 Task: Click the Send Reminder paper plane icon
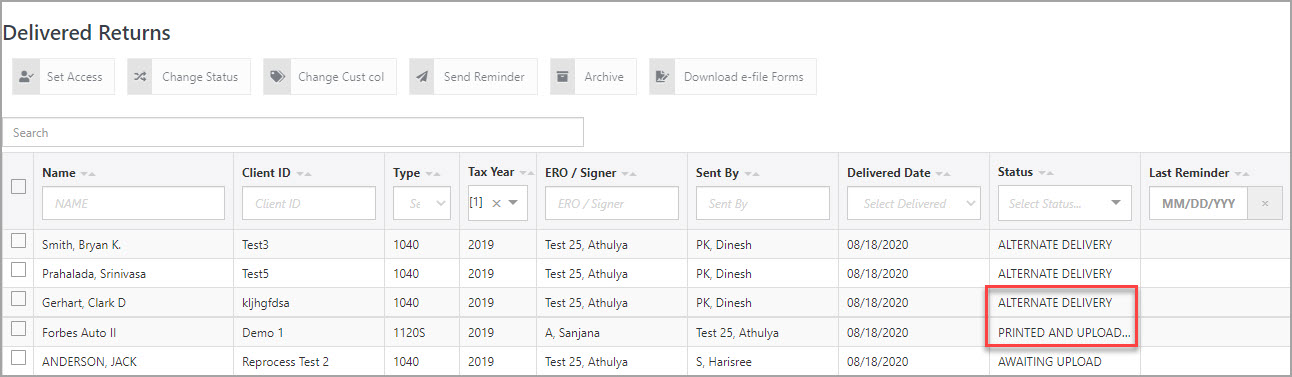(422, 77)
